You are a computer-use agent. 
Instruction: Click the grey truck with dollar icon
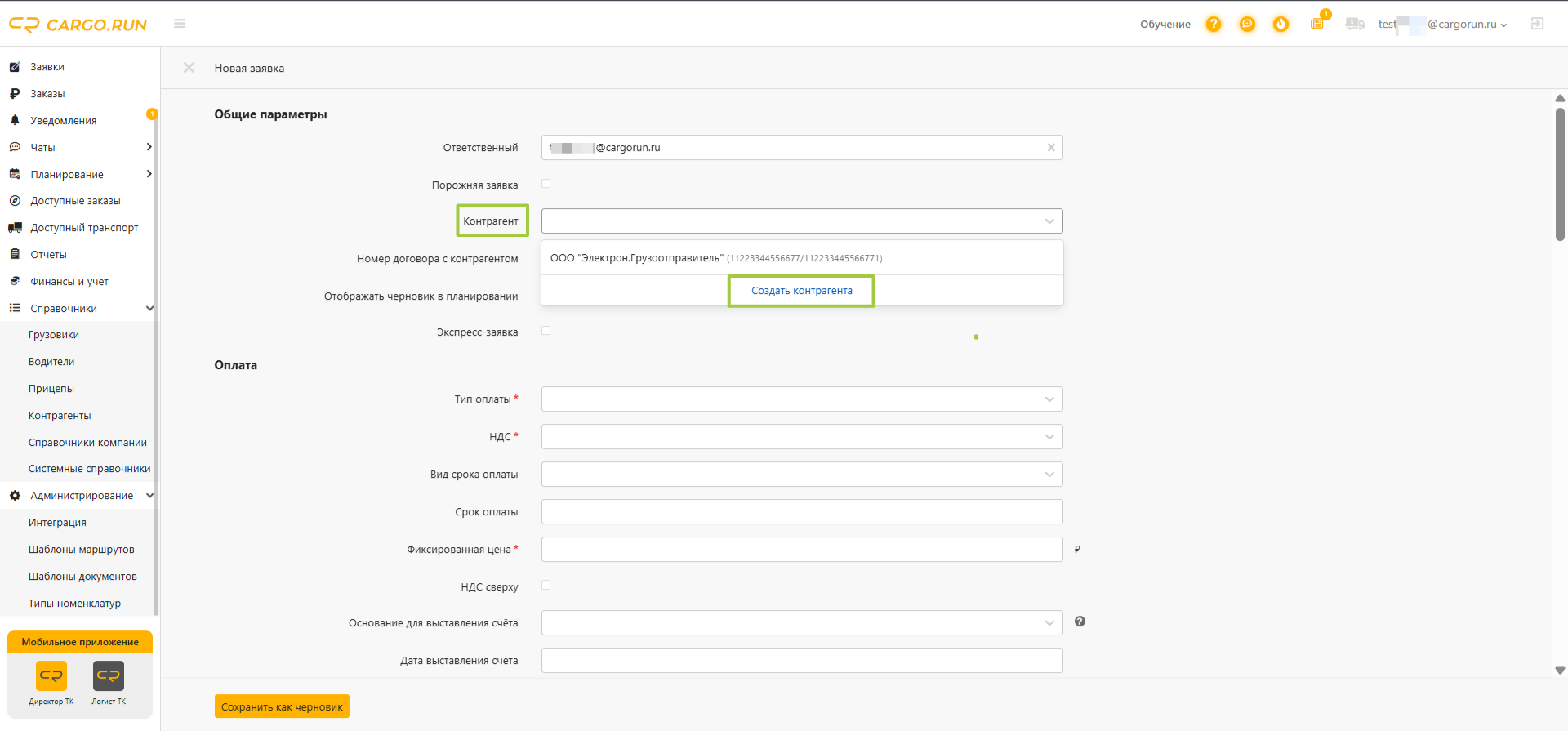tap(1355, 24)
